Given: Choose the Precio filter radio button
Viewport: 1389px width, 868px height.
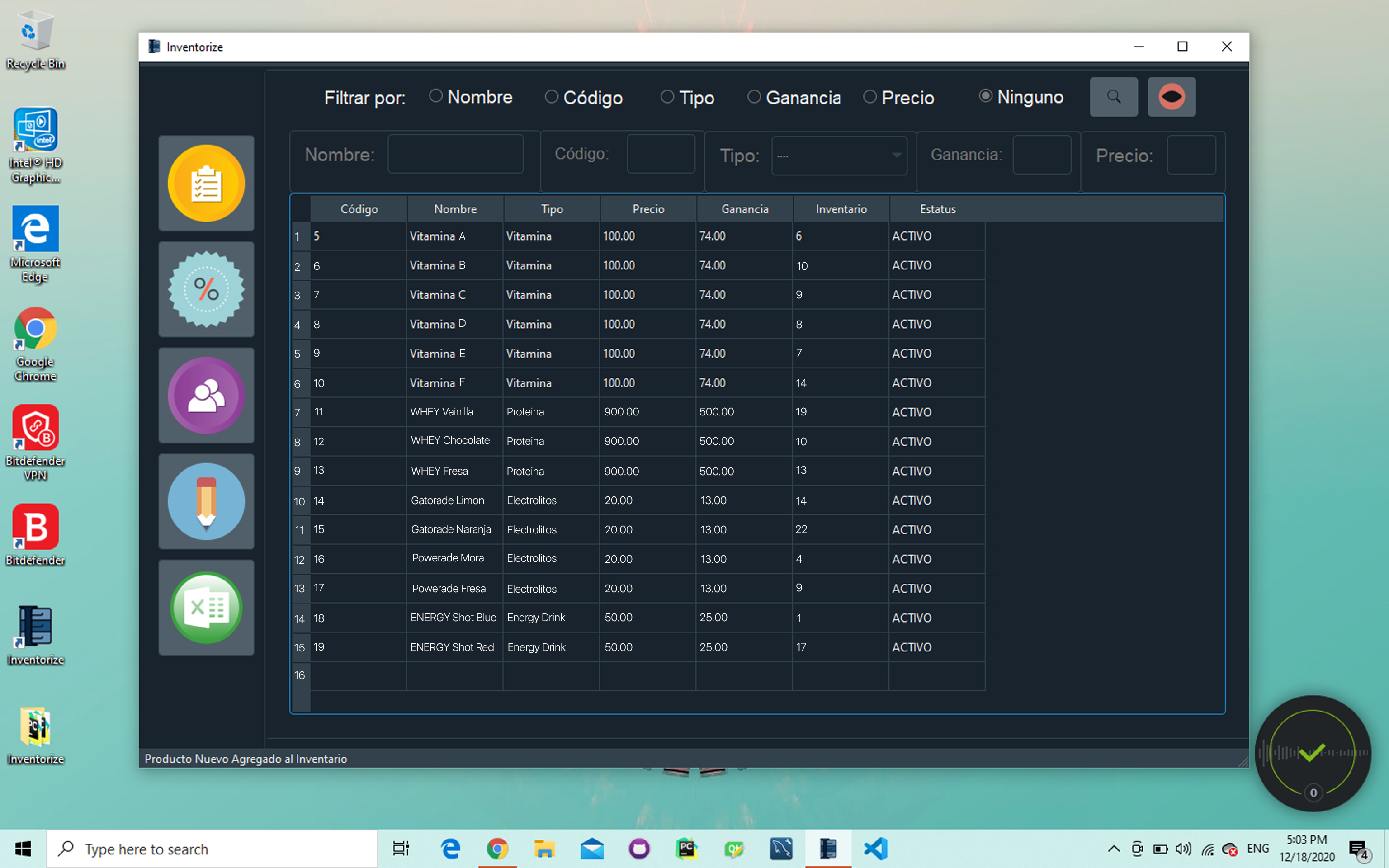Looking at the screenshot, I should [870, 96].
